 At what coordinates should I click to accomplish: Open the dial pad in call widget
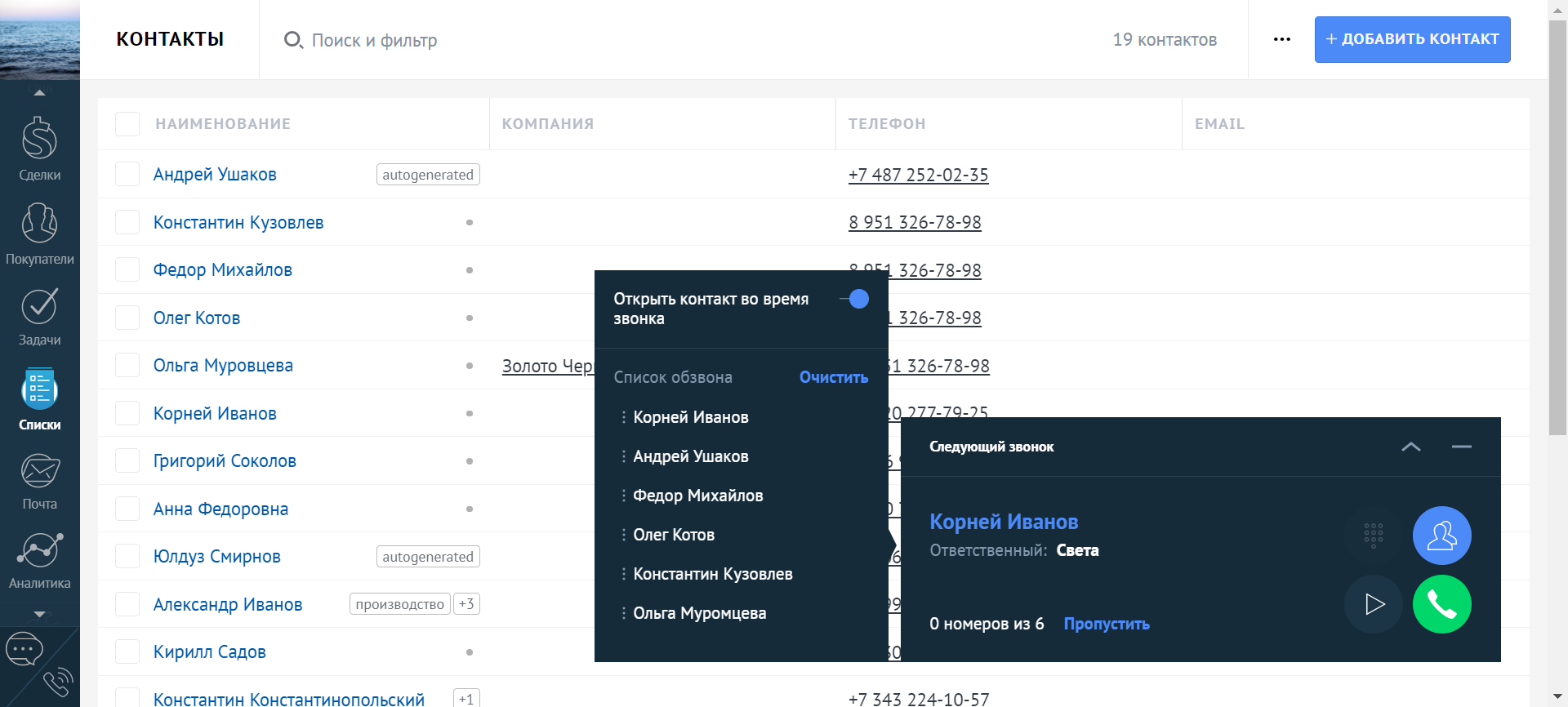(x=1373, y=536)
